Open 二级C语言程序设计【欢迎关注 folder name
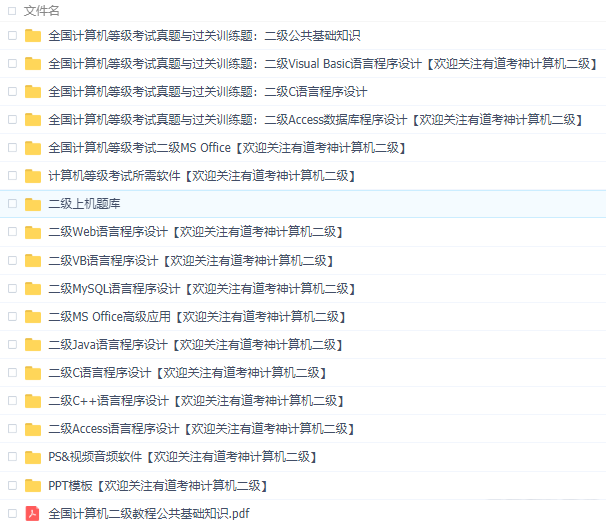This screenshot has height=527, width=606. click(187, 372)
